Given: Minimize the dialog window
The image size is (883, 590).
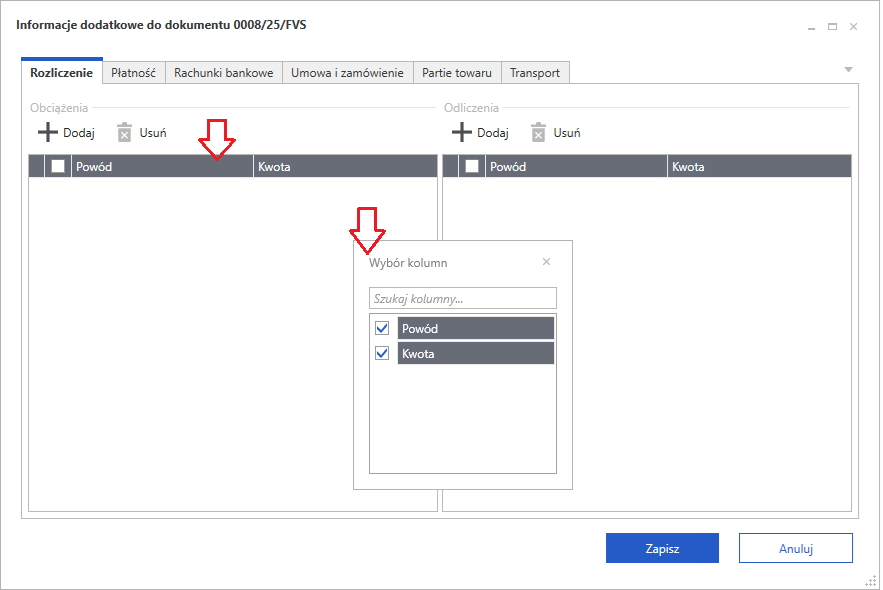Looking at the screenshot, I should coord(812,26).
